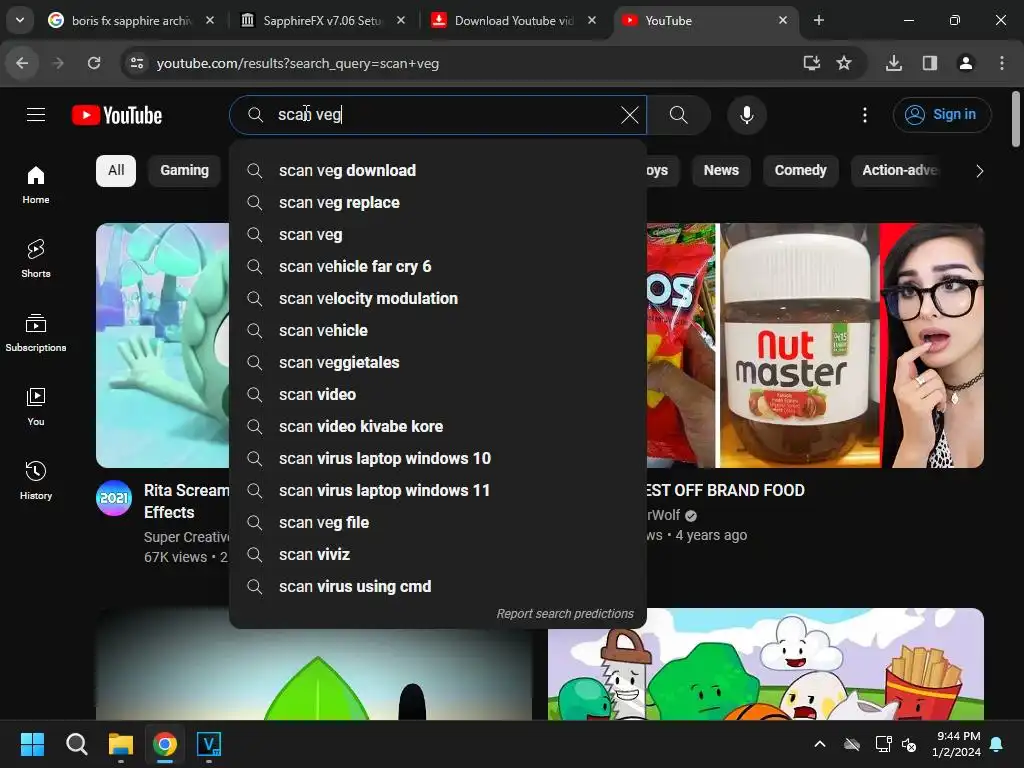Open Shorts in the sidebar
The height and width of the screenshot is (768, 1024).
click(36, 259)
